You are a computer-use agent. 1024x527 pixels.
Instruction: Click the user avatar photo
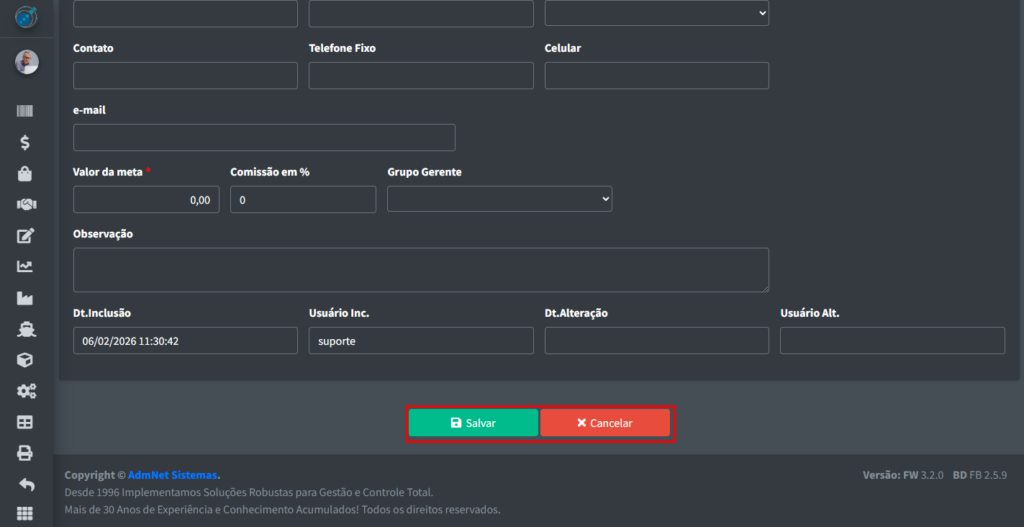(26, 62)
